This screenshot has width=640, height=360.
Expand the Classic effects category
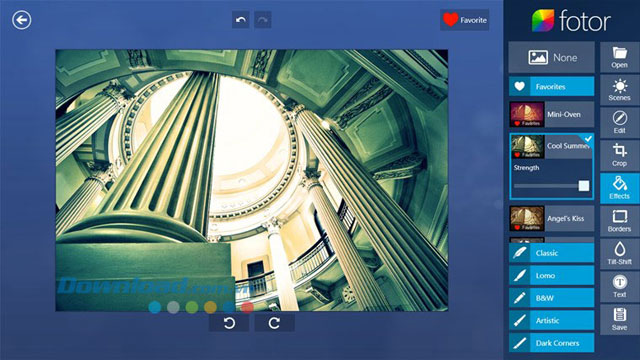tap(551, 253)
